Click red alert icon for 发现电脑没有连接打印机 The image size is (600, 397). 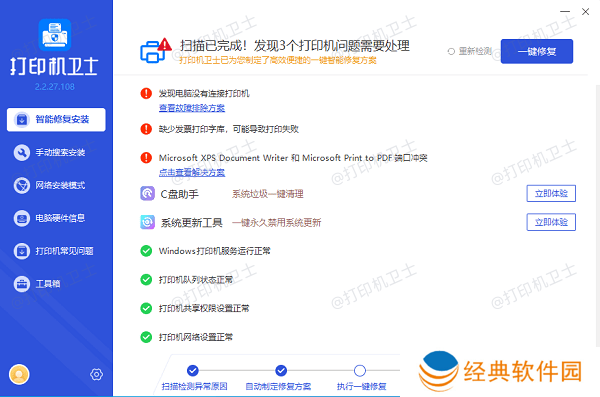click(146, 93)
